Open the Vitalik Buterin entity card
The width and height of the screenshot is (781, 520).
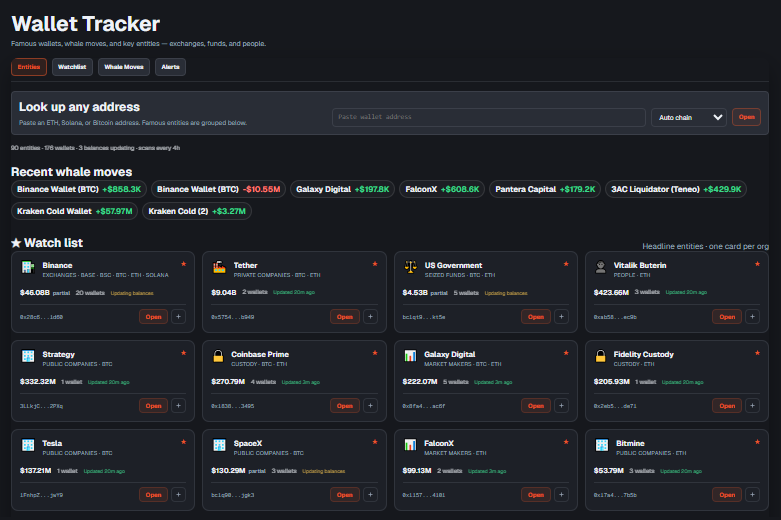[727, 317]
